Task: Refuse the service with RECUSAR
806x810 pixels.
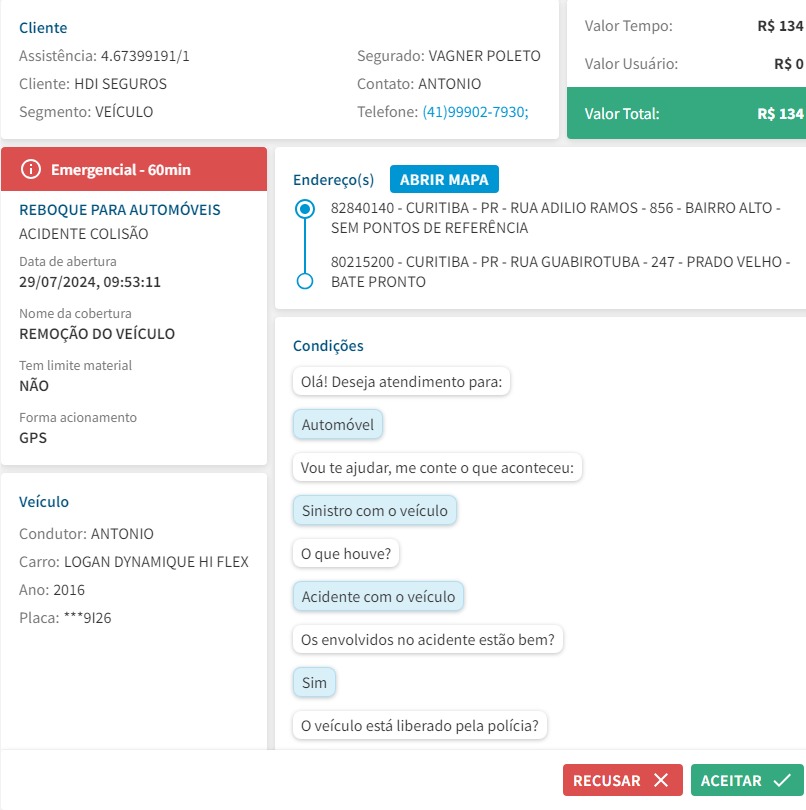Action: (x=623, y=780)
